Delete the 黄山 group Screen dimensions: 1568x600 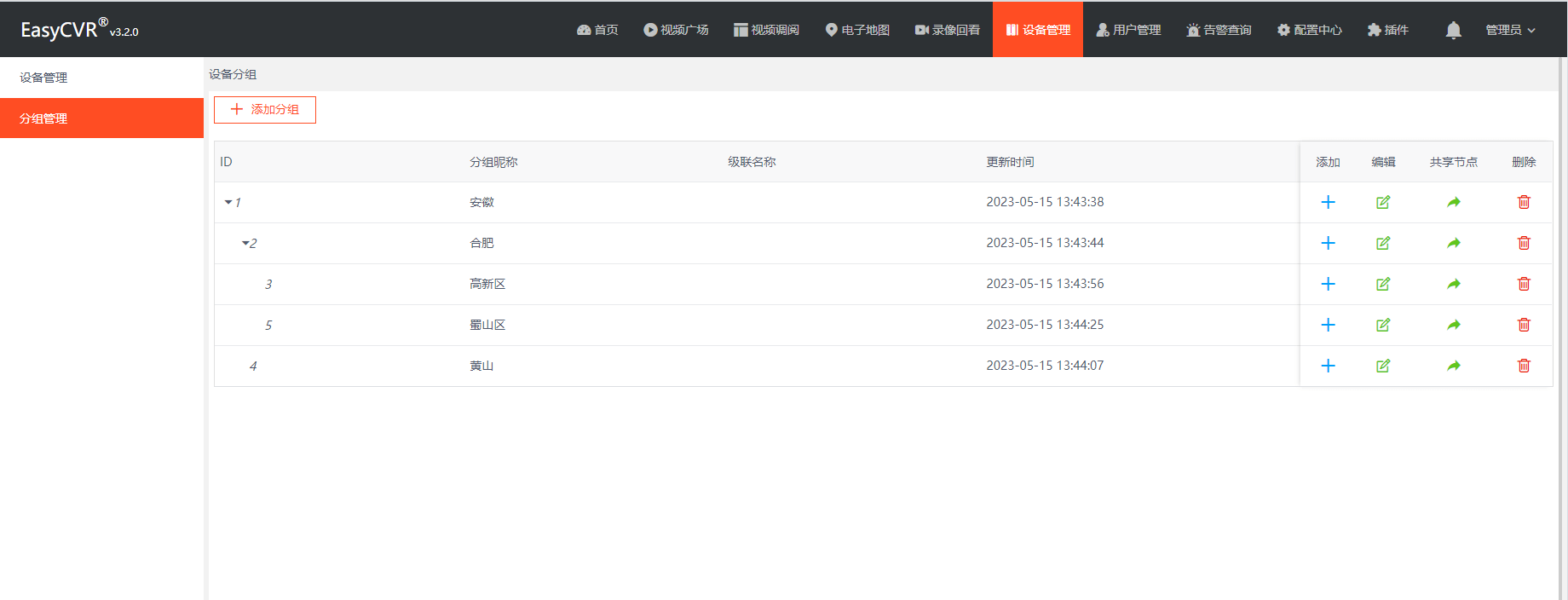pyautogui.click(x=1524, y=366)
